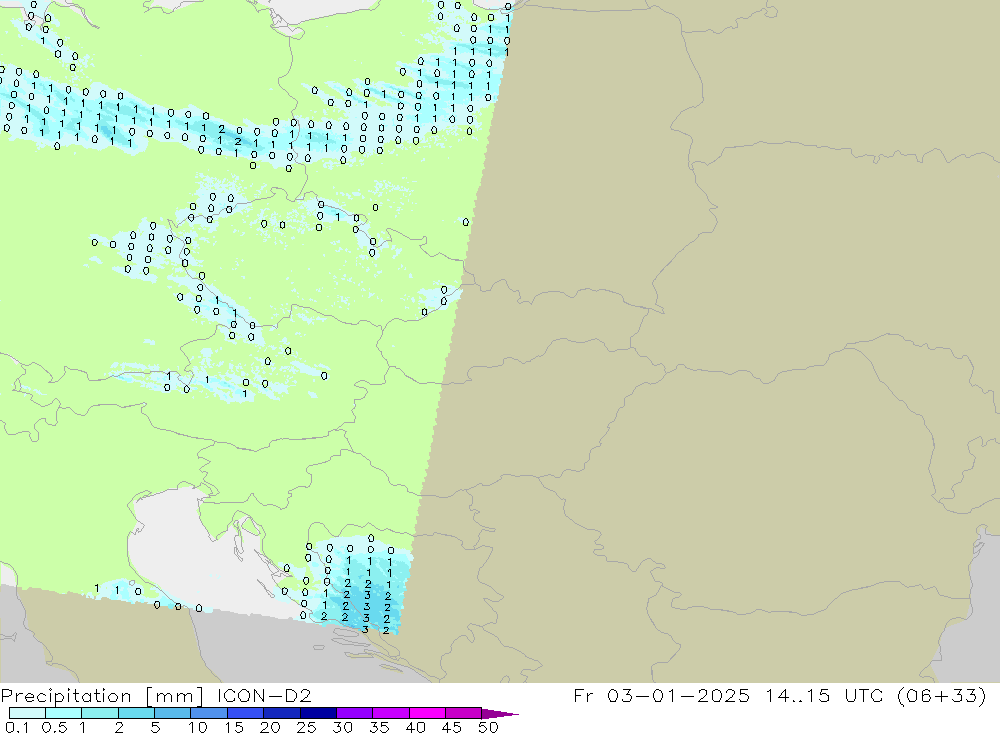1000x733 pixels.
Task: Click the '25' legend value label
Action: [x=307, y=727]
